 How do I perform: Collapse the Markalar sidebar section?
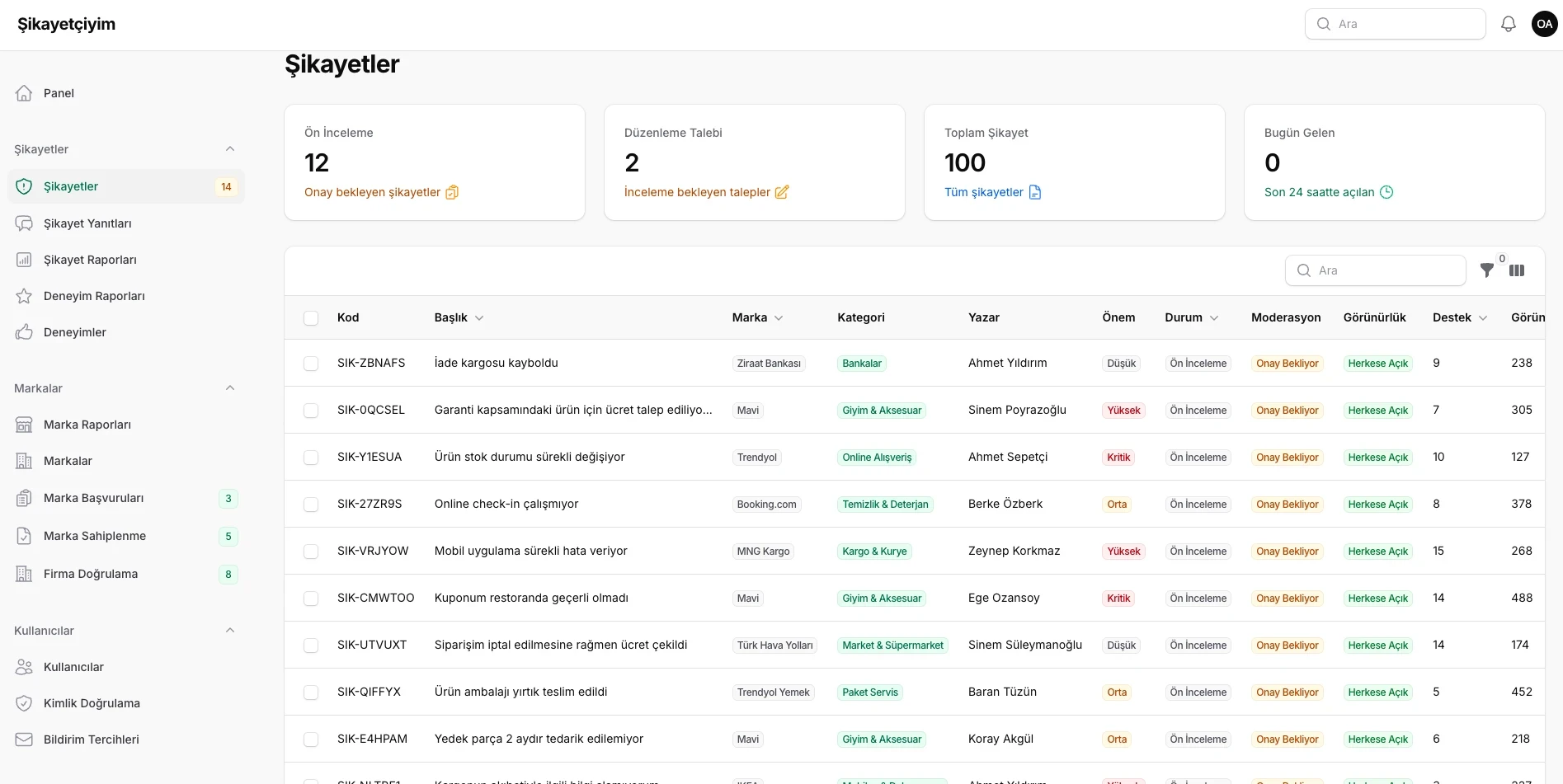click(230, 388)
